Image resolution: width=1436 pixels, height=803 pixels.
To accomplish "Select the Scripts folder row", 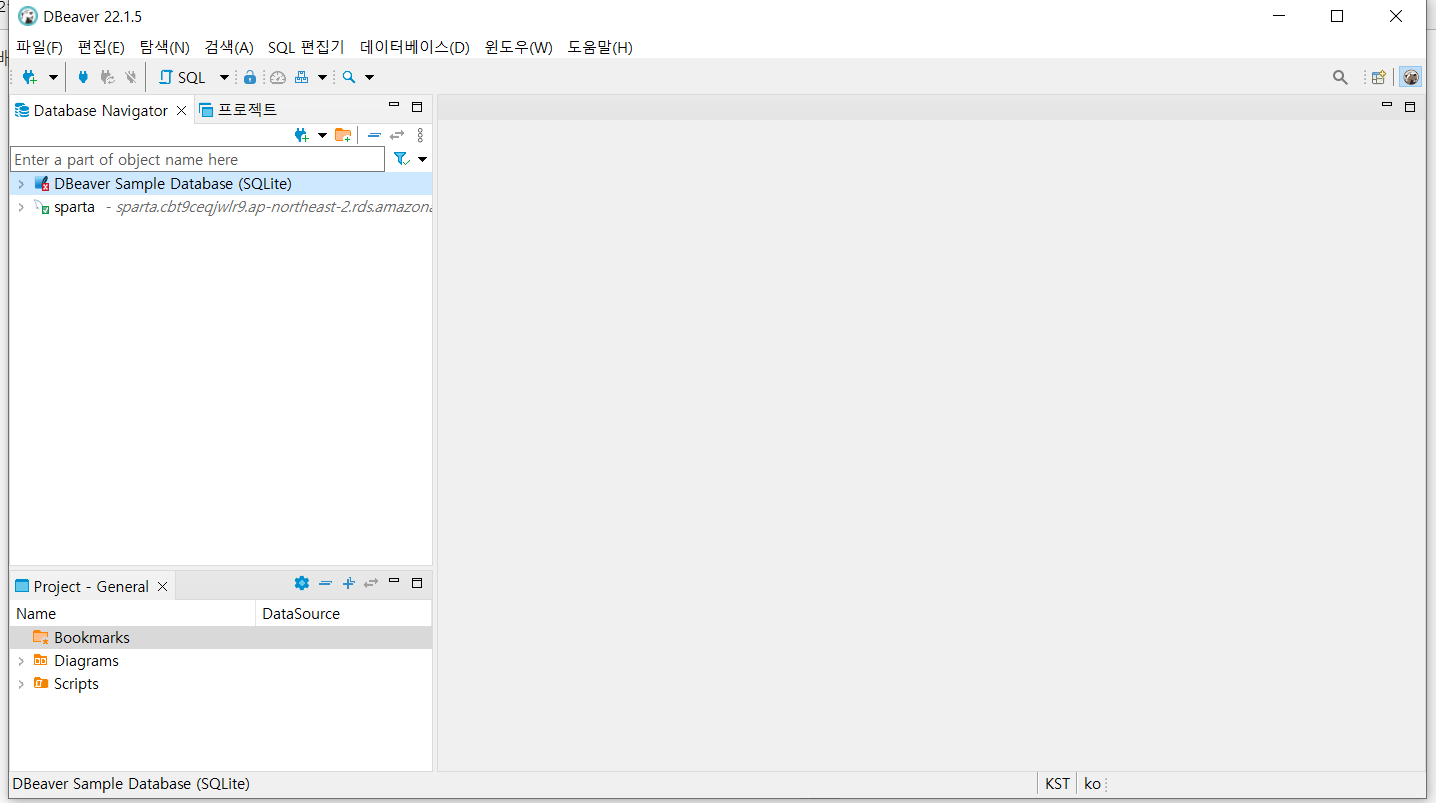I will [221, 684].
